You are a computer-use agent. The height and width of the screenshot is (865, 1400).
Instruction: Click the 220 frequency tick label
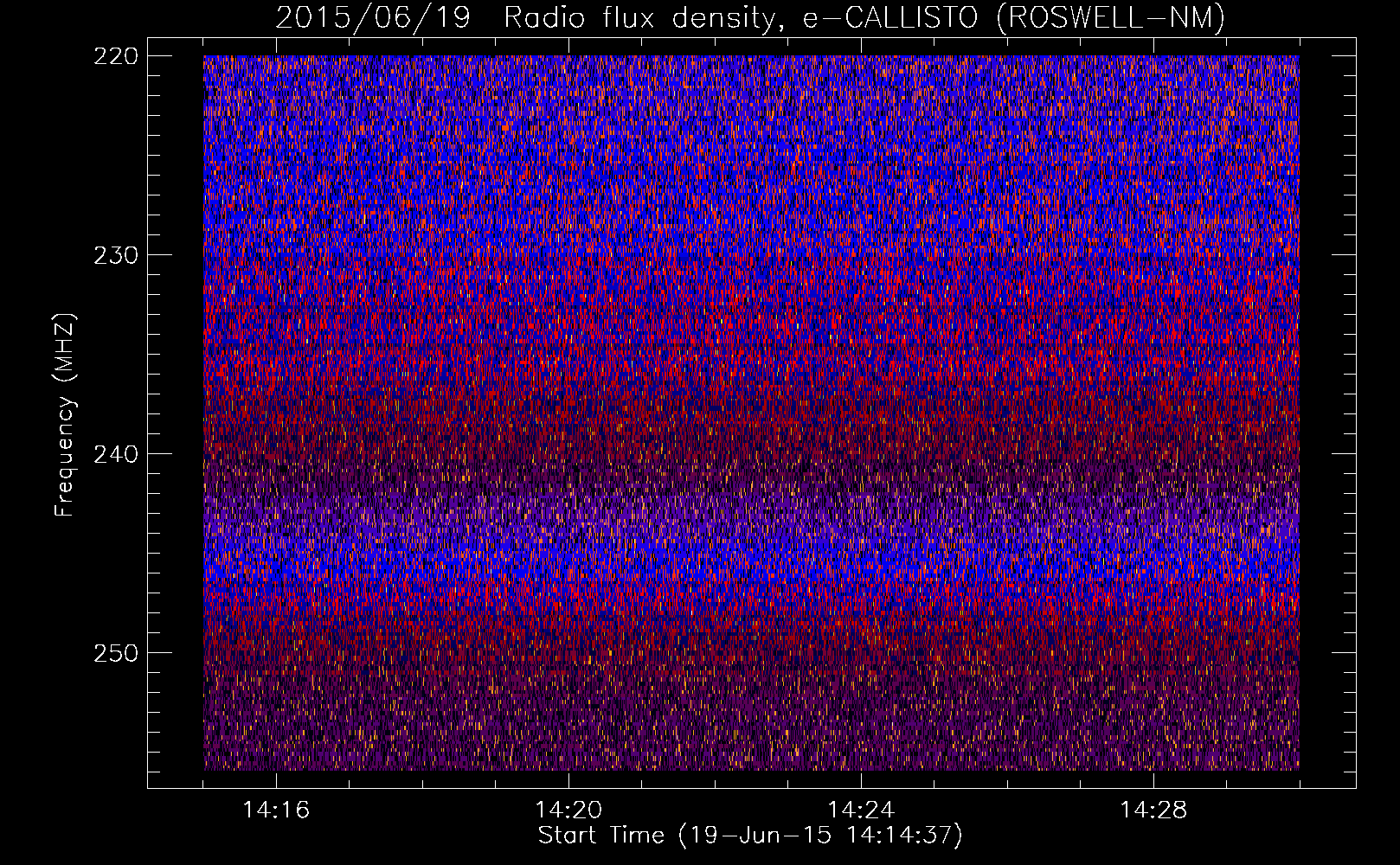[115, 56]
